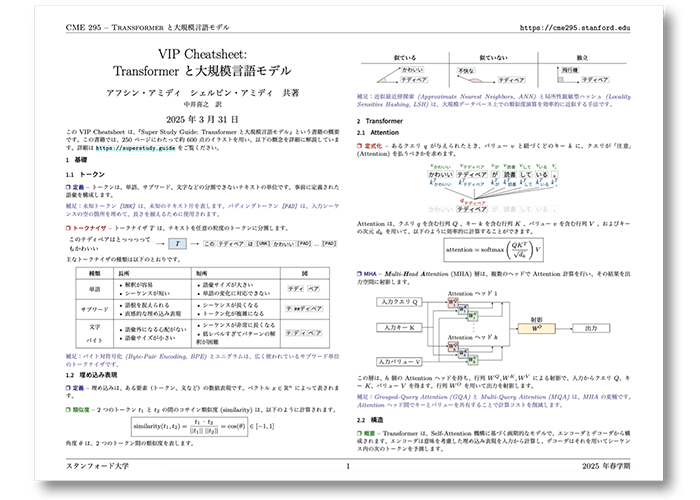Click table row label 'サブワード'
The image size is (700, 500).
(95, 309)
